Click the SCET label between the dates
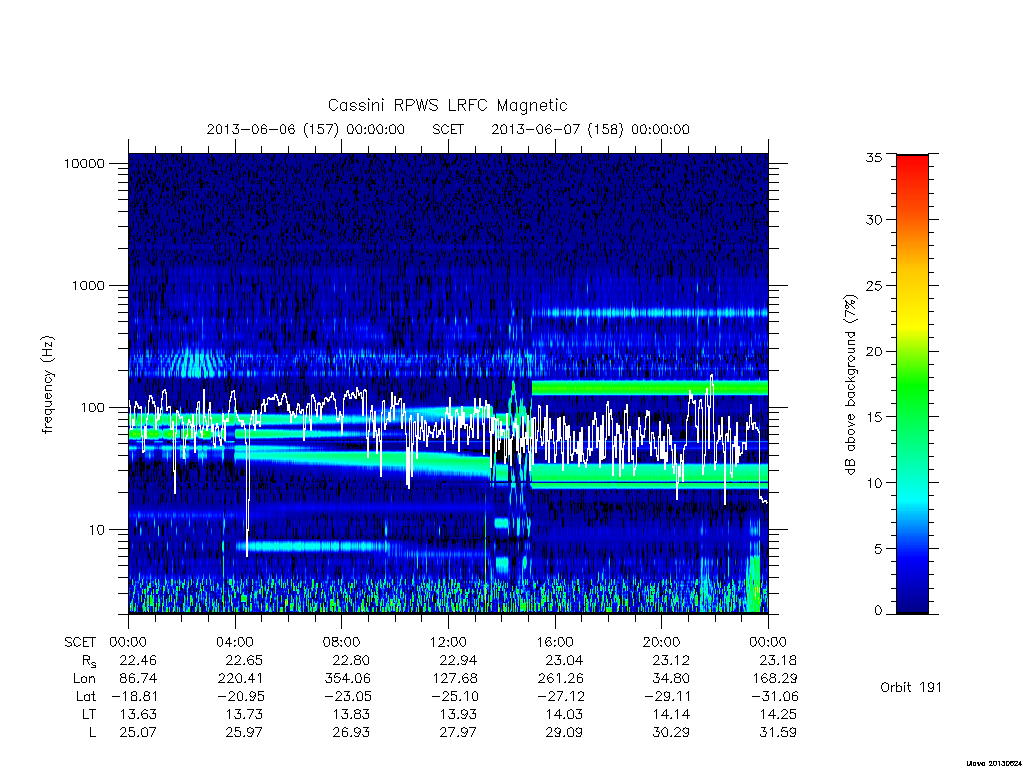The image size is (1024, 768). (448, 129)
